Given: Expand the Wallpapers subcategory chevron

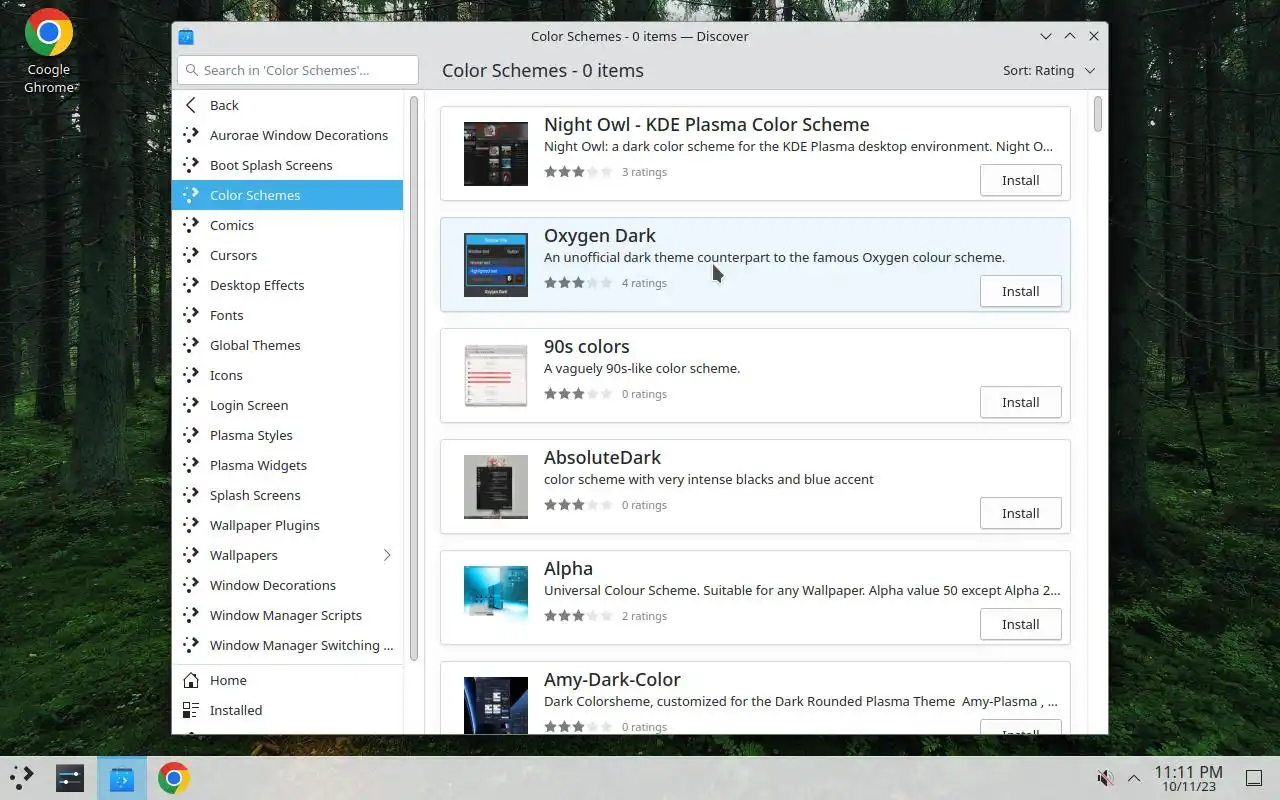Looking at the screenshot, I should point(387,555).
